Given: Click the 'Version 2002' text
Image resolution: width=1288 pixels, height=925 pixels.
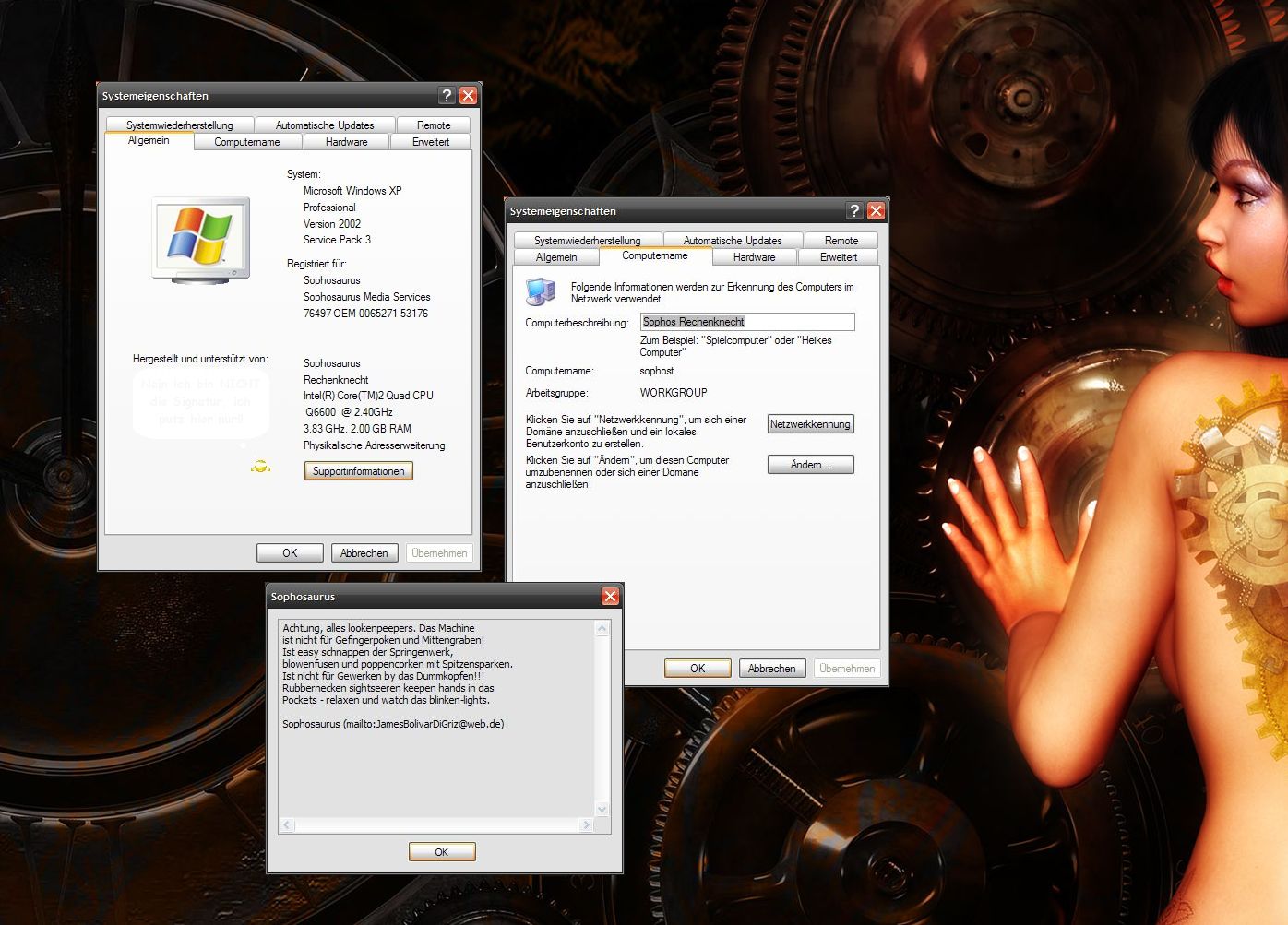Looking at the screenshot, I should (332, 224).
